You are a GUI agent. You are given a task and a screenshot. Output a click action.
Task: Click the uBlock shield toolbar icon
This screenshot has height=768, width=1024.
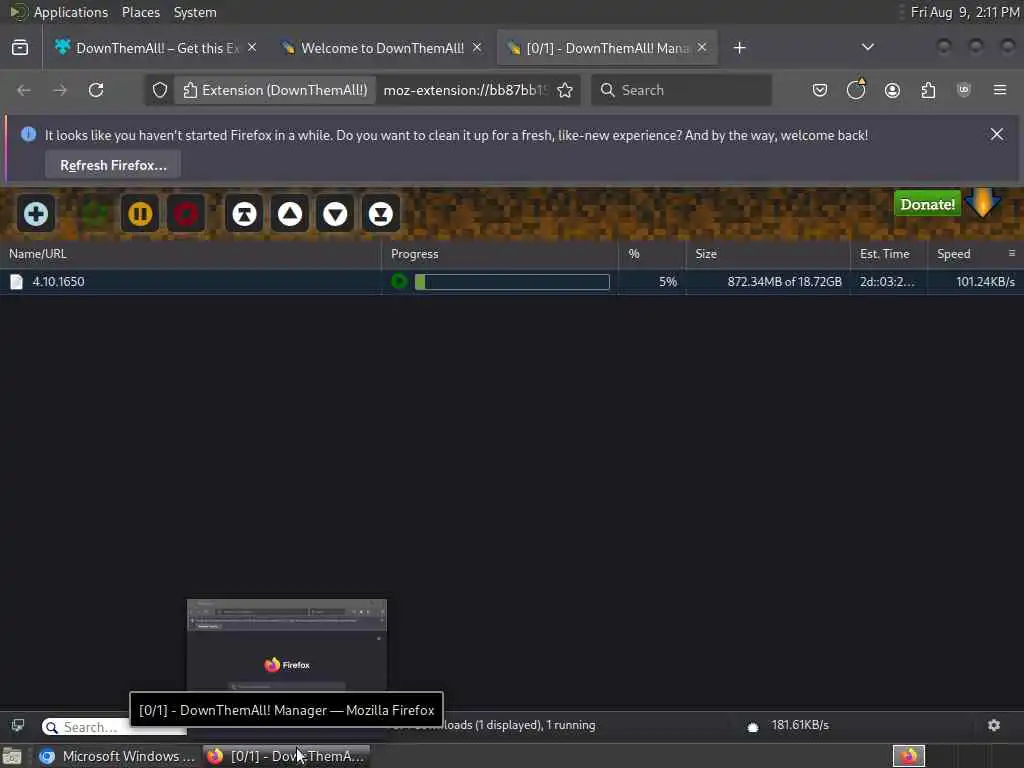pos(964,90)
